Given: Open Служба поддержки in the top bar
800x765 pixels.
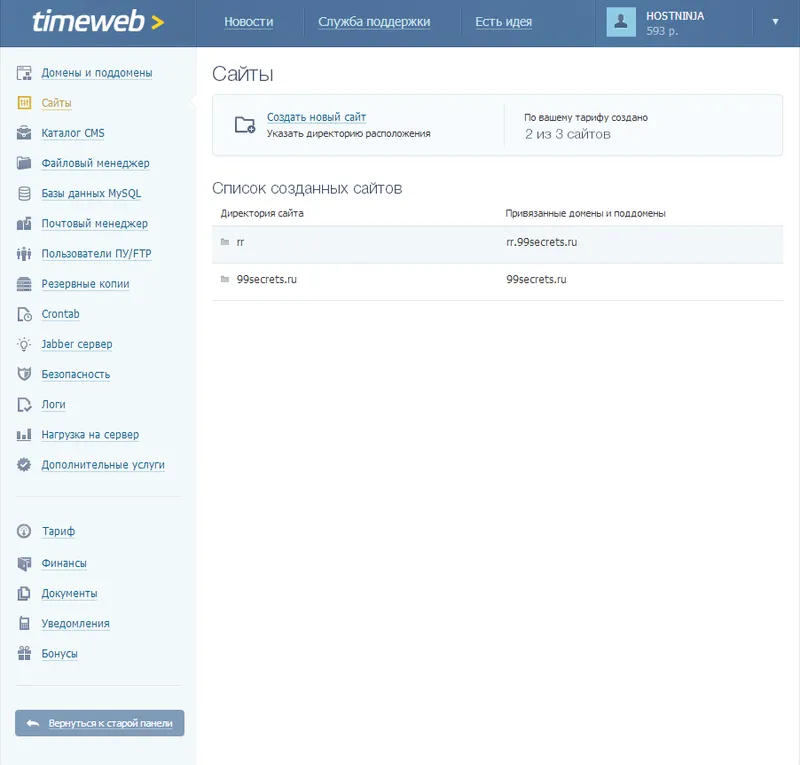Looking at the screenshot, I should coord(374,22).
